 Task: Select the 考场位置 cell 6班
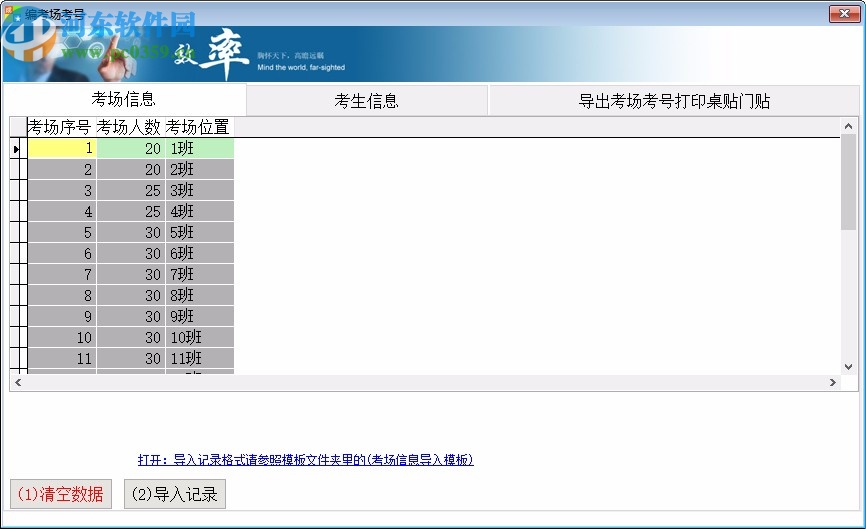199,253
